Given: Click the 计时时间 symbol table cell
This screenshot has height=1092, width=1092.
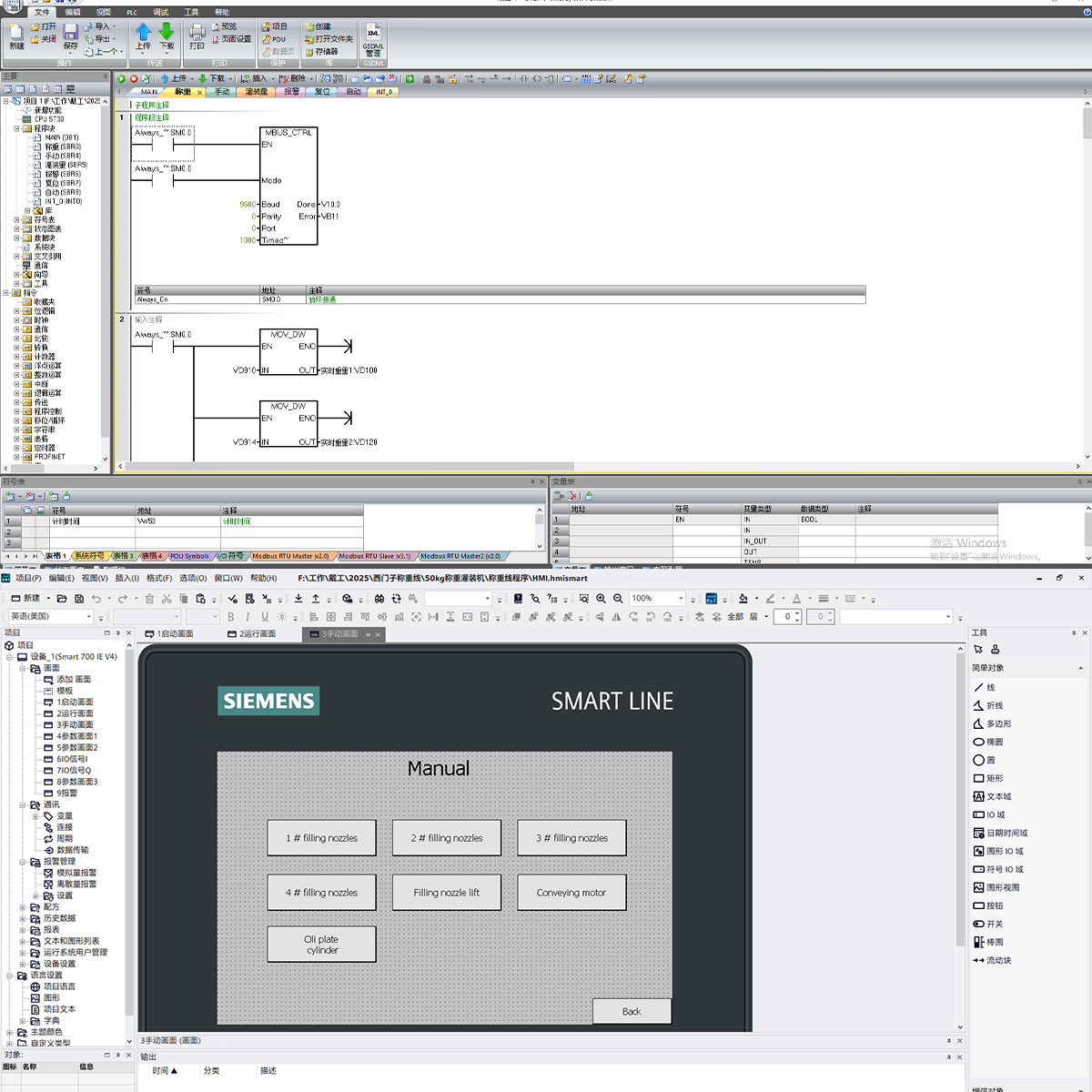Looking at the screenshot, I should [92, 521].
